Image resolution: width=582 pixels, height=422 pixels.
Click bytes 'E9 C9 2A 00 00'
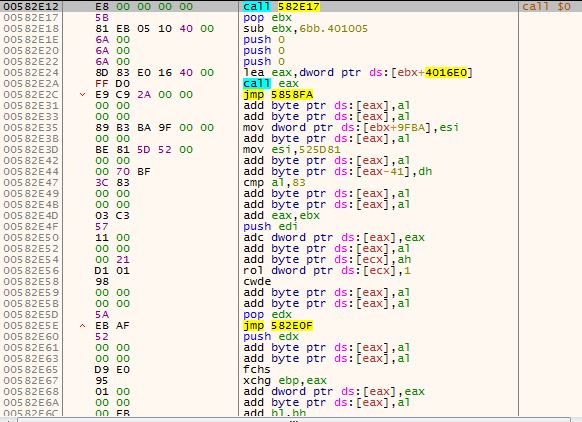144,95
